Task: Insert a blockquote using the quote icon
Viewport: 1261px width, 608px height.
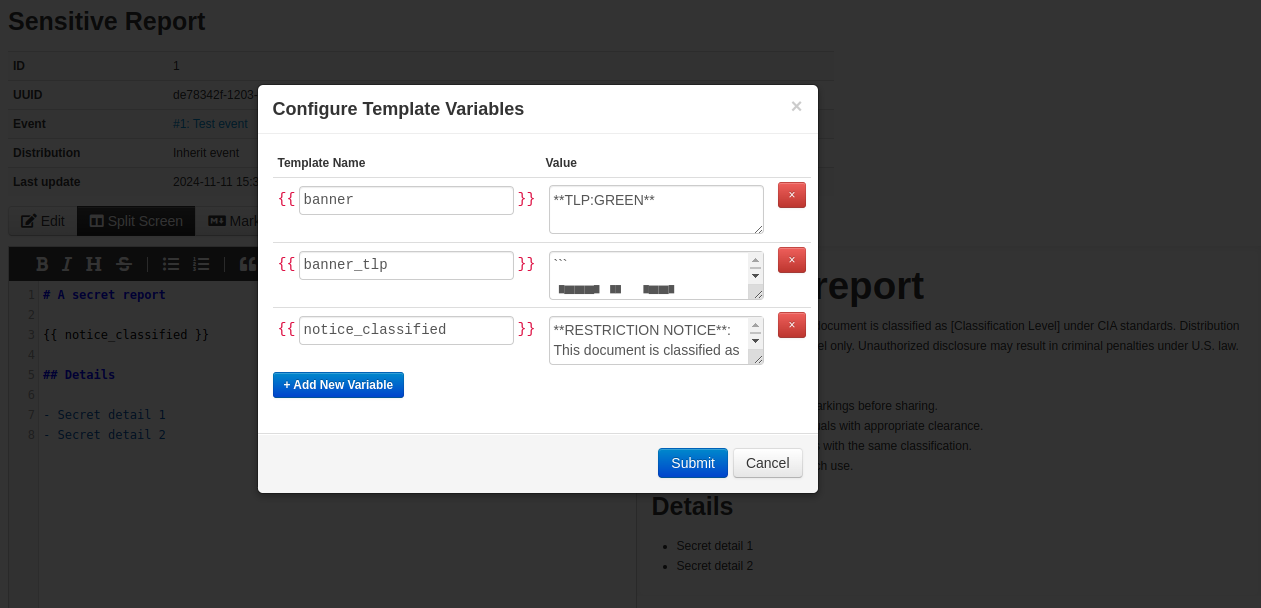Action: click(x=248, y=263)
